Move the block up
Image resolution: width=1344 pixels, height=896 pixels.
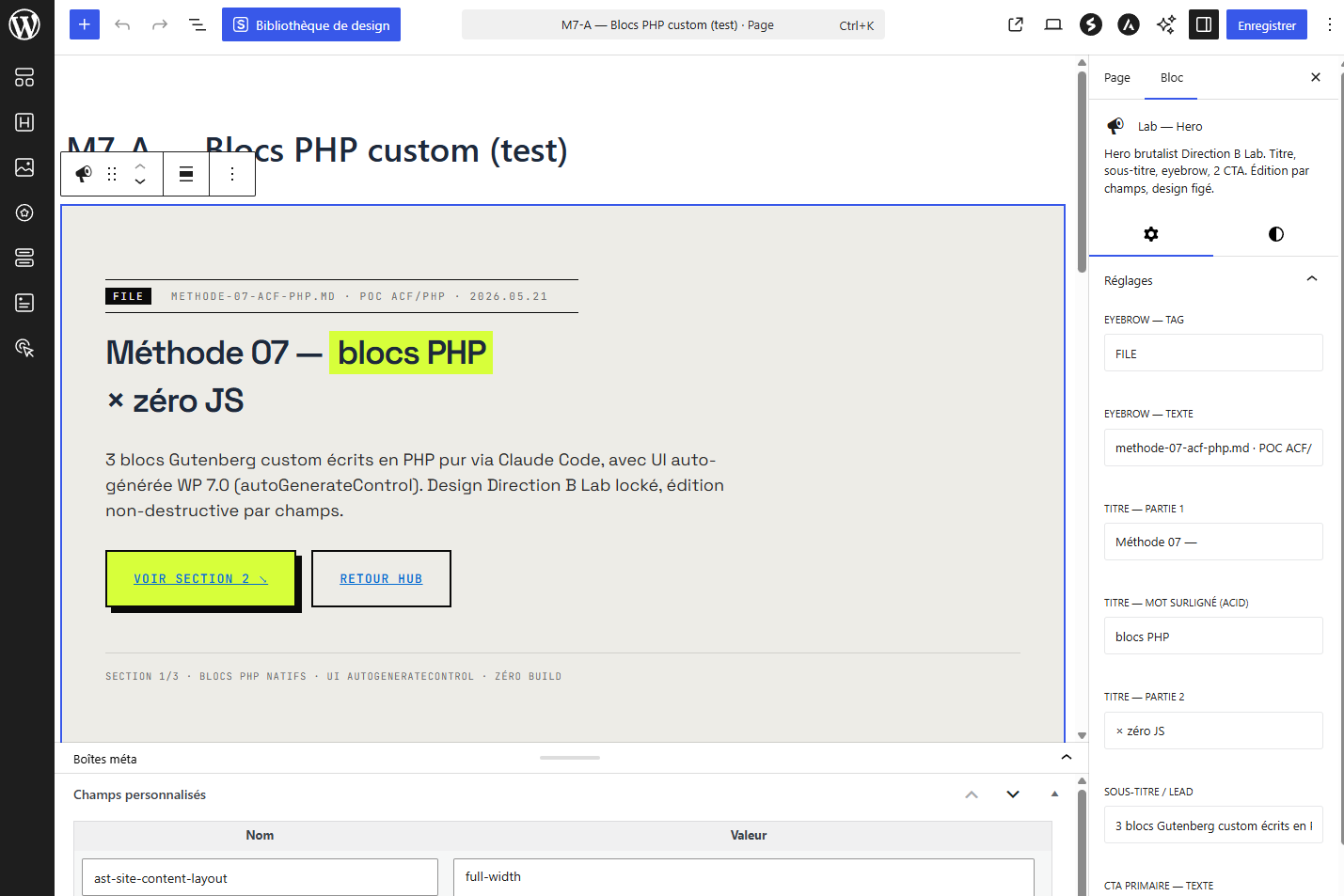[140, 165]
